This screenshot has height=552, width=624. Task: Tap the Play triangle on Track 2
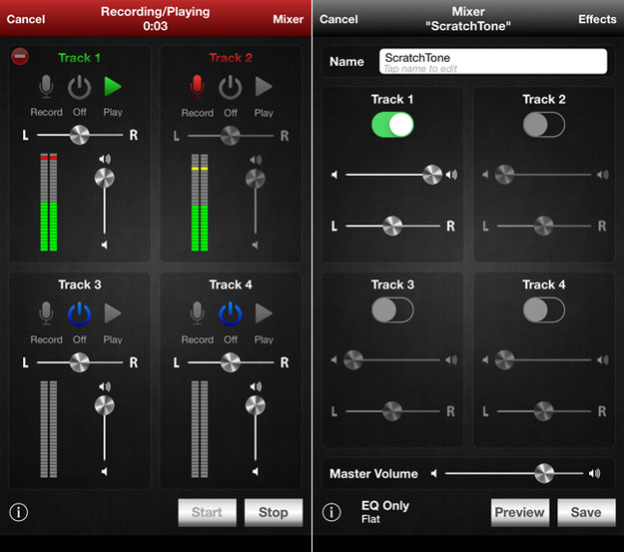(x=263, y=87)
